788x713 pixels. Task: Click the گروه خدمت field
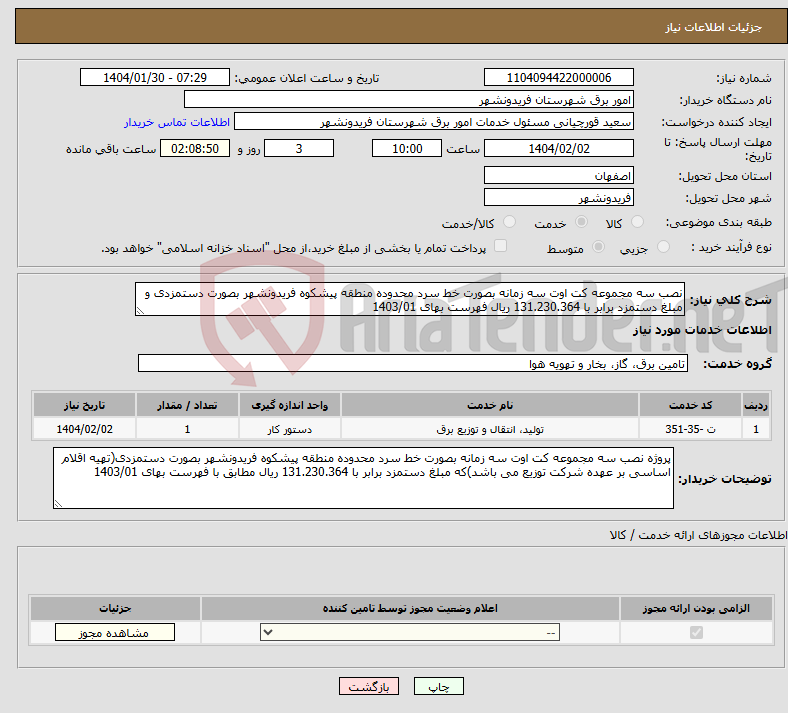[x=413, y=363]
